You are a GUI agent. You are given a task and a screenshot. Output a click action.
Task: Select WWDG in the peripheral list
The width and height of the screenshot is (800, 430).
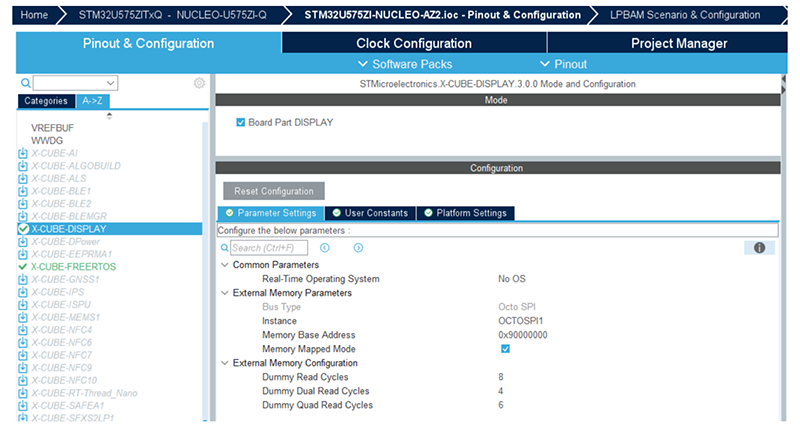(47, 140)
